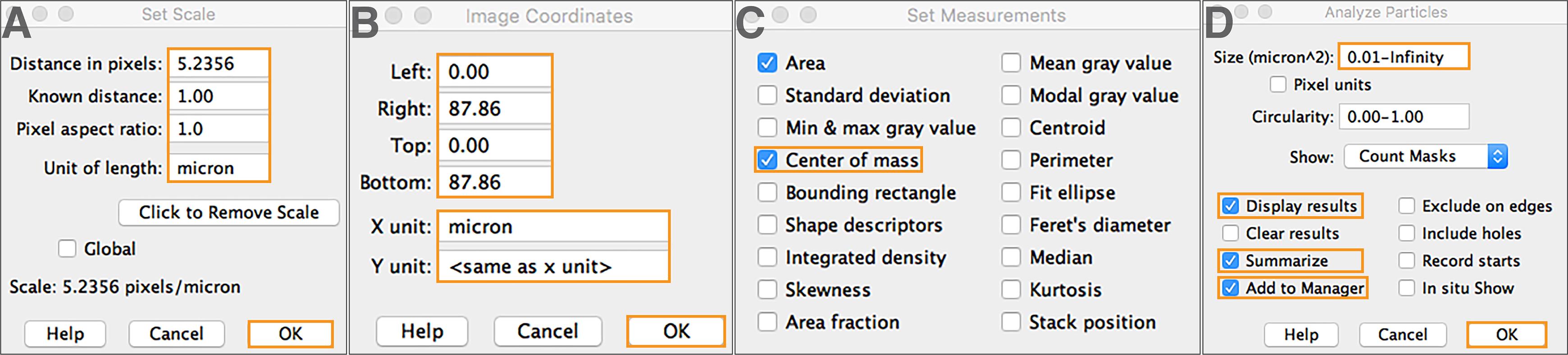Cancel the Analyze Particles dialog
The width and height of the screenshot is (1568, 355).
[x=1402, y=334]
